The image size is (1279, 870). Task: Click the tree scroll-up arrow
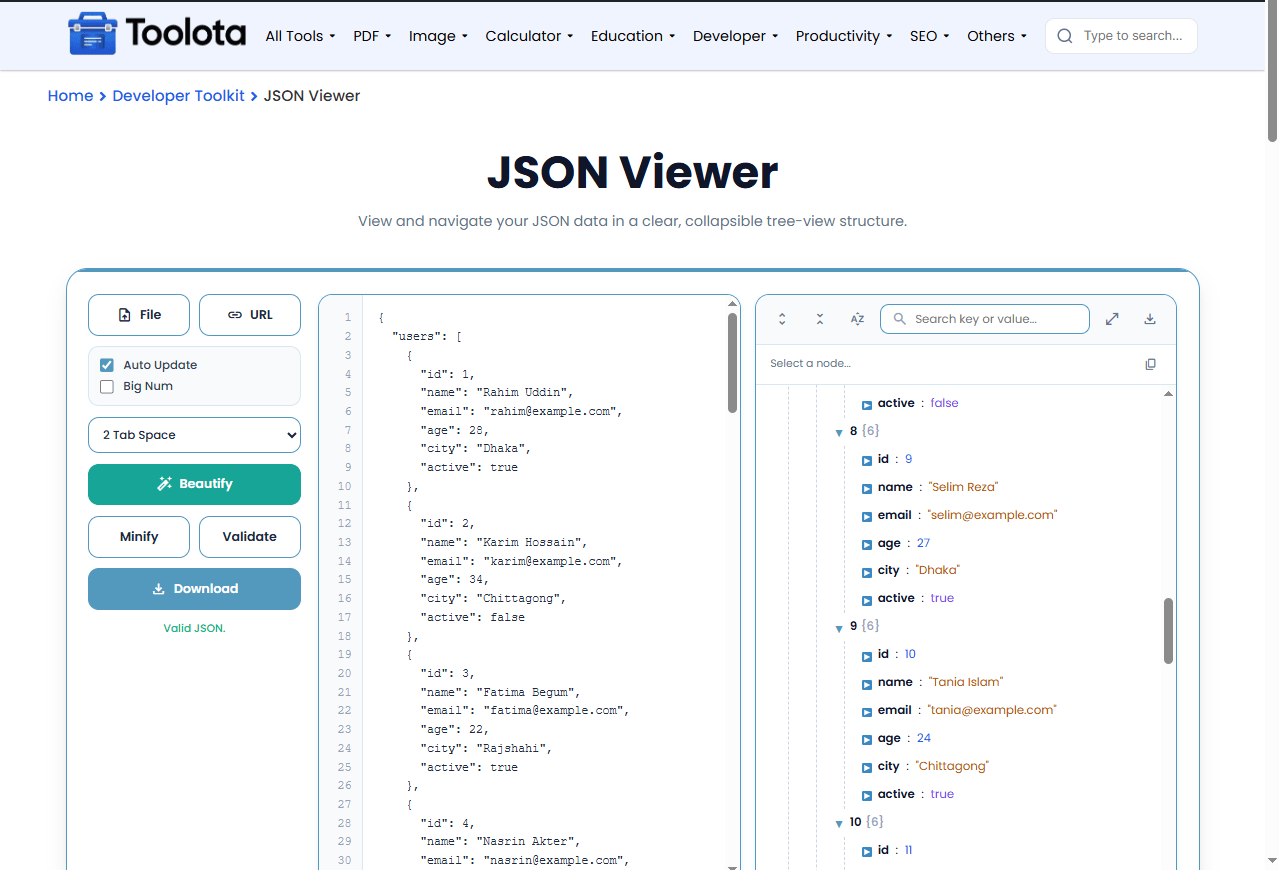(x=1168, y=395)
